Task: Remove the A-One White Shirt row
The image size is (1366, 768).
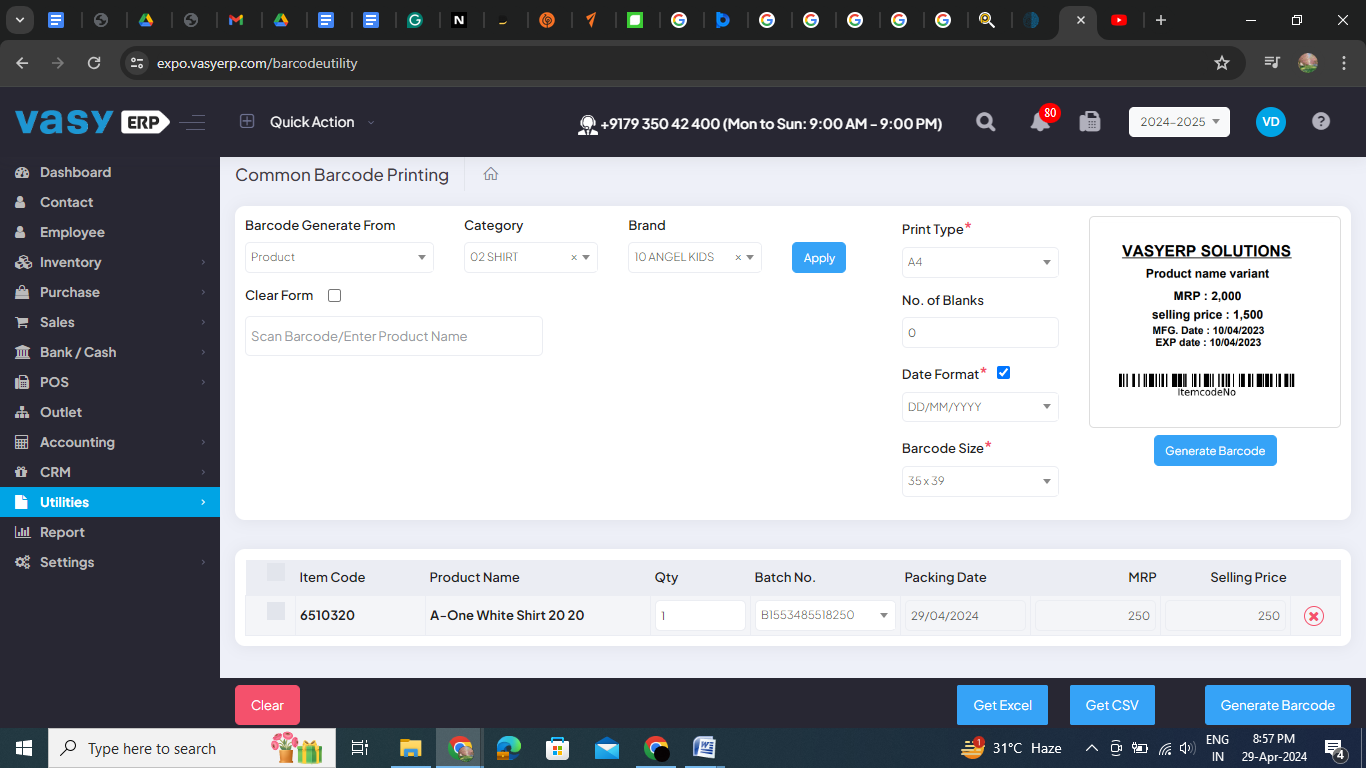Action: [x=1314, y=616]
